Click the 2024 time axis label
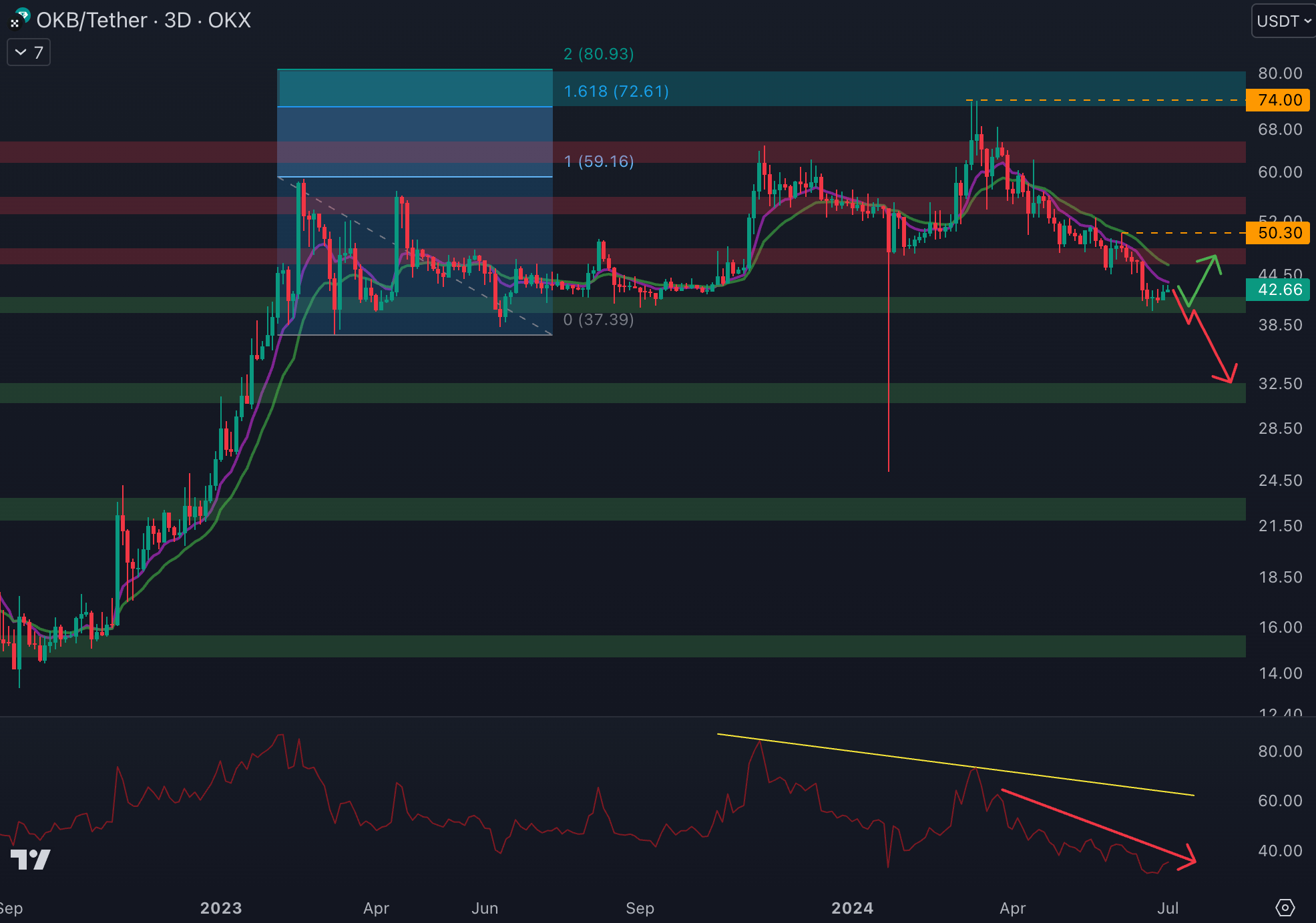Image resolution: width=1316 pixels, height=923 pixels. click(852, 908)
